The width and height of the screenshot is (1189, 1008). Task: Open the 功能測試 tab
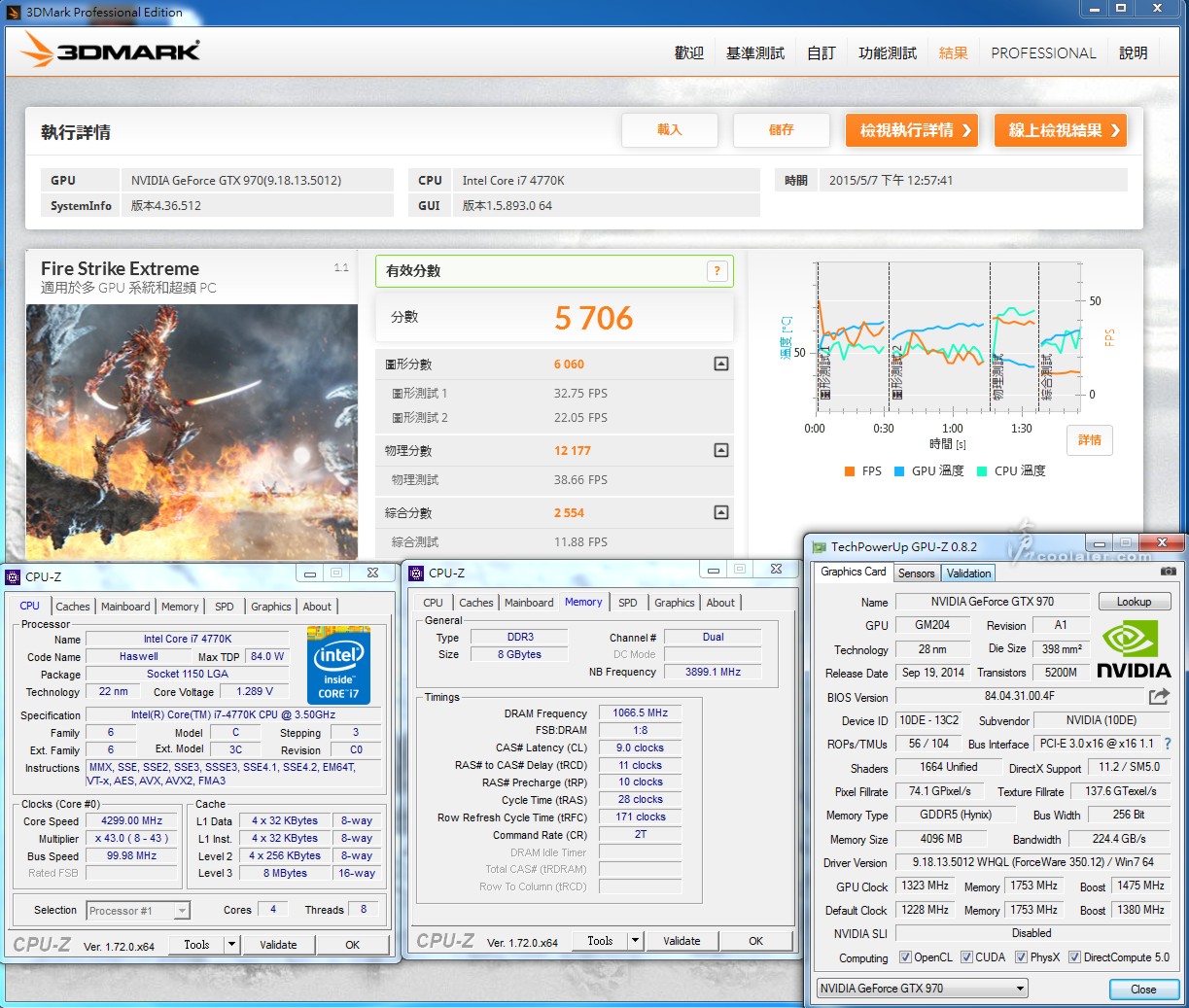point(888,52)
